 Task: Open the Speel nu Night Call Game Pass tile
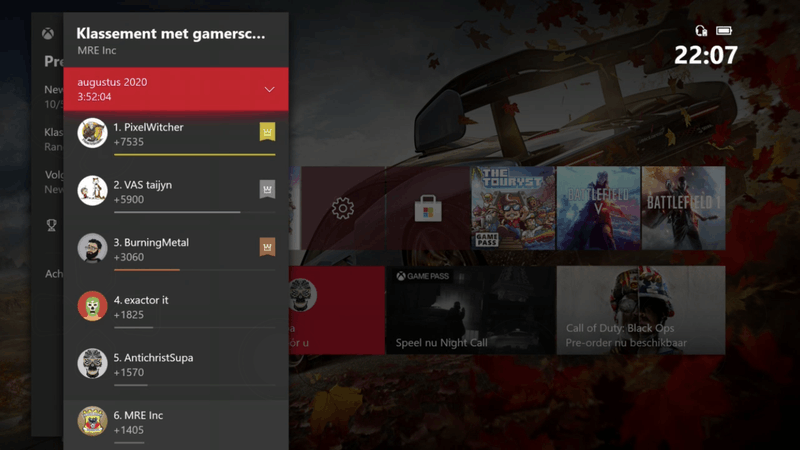[x=471, y=310]
